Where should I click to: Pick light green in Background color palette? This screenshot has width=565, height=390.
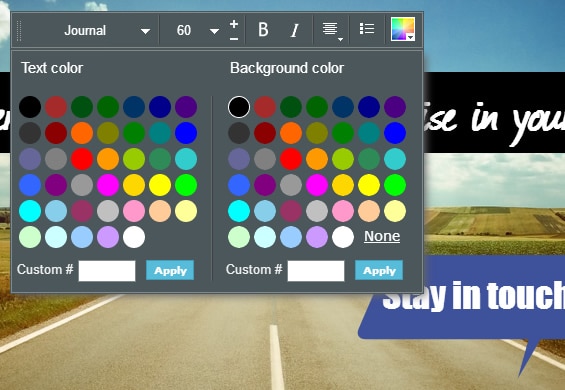pos(239,237)
